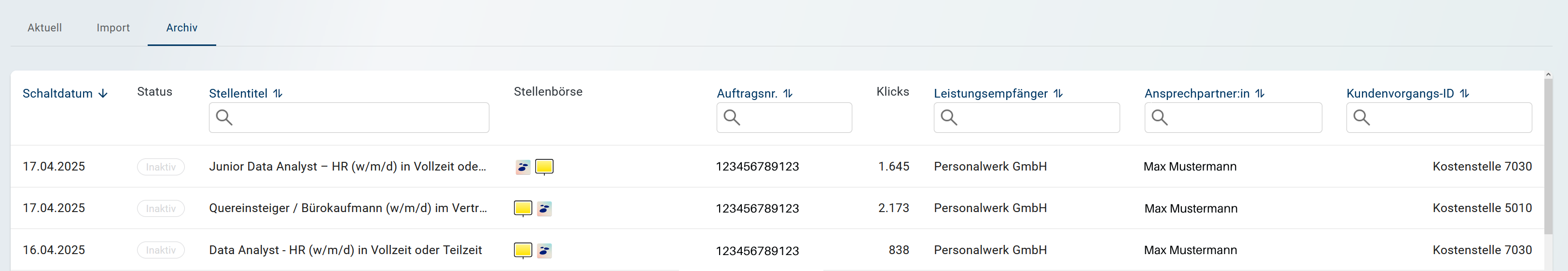Sort by Leistungsempfänger column icon
1568x271 pixels.
[1058, 94]
